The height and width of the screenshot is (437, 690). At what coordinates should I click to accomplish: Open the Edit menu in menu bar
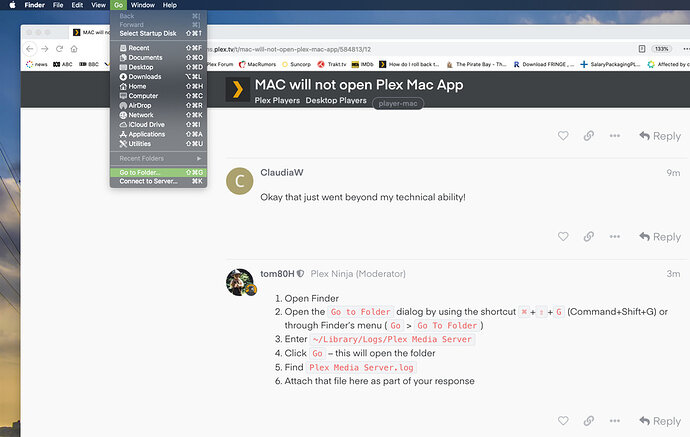click(x=77, y=5)
